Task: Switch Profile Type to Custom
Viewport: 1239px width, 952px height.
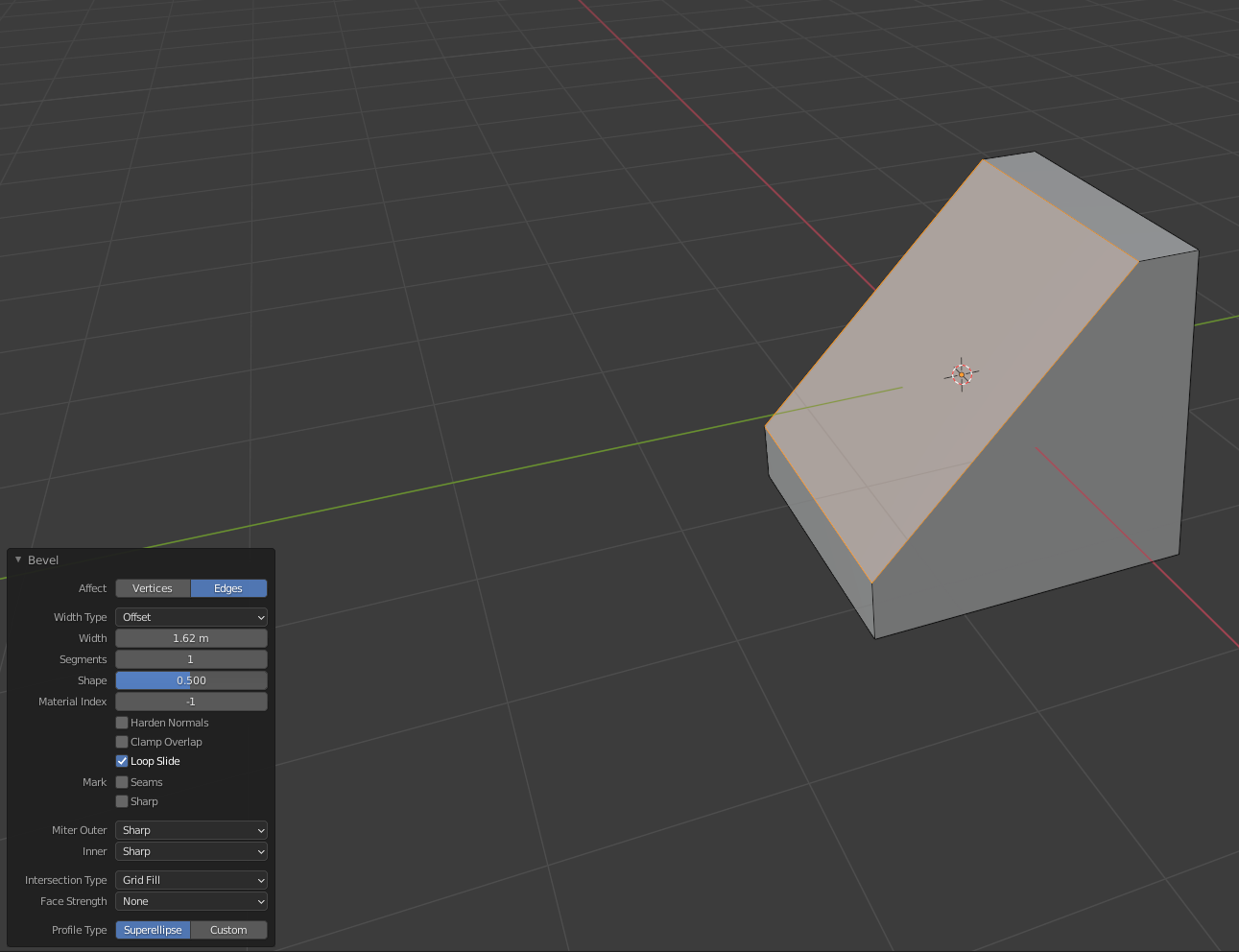Action: pyautogui.click(x=228, y=929)
